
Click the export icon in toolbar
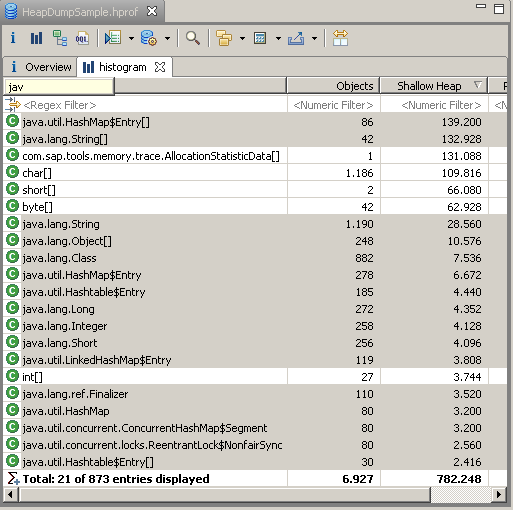(296, 38)
